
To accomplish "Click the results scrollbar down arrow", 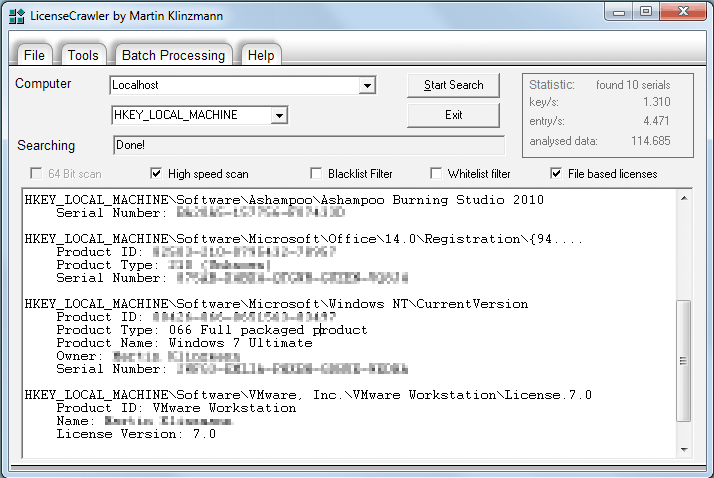I will [684, 449].
